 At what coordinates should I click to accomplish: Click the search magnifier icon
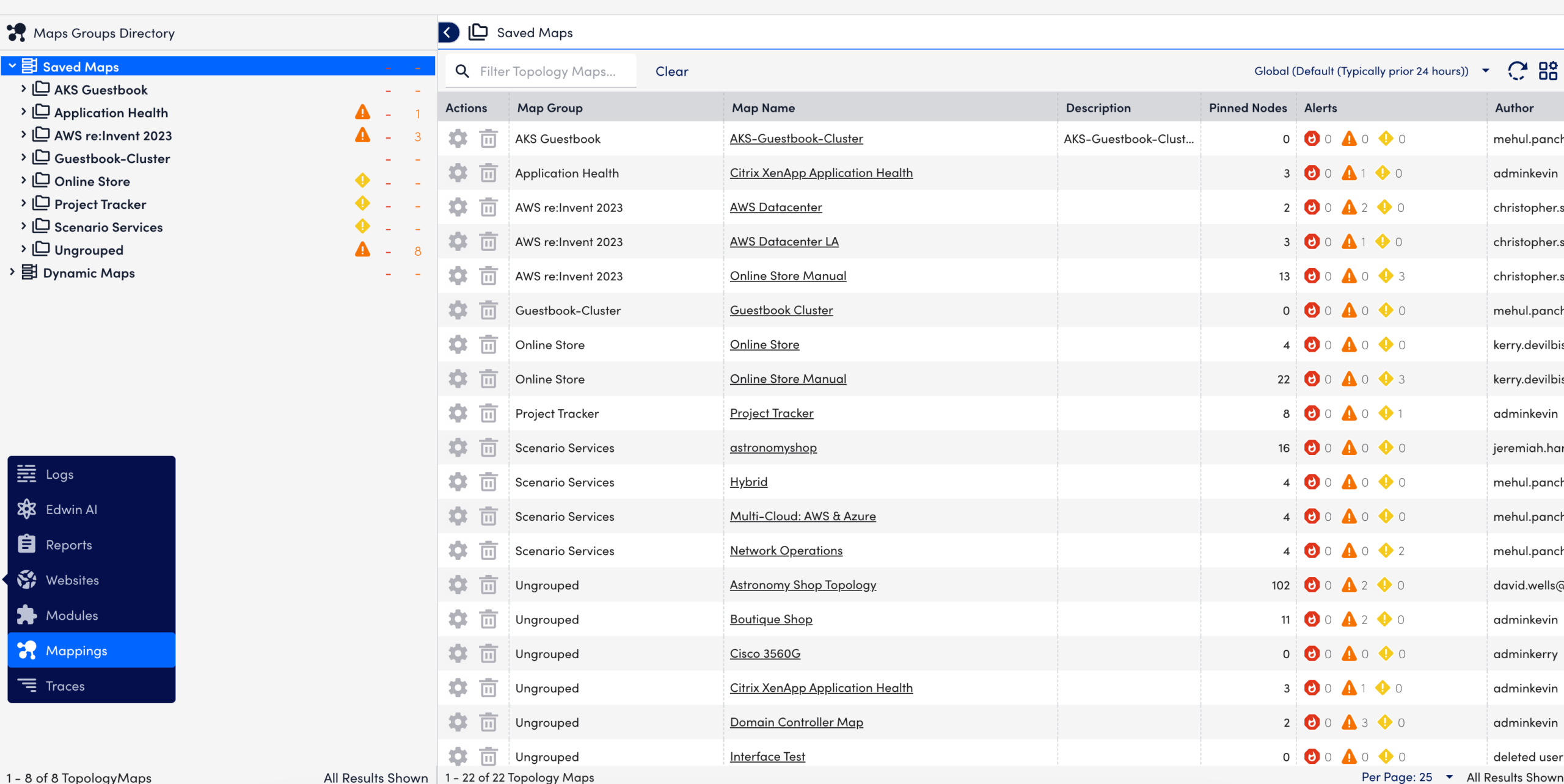coord(462,71)
